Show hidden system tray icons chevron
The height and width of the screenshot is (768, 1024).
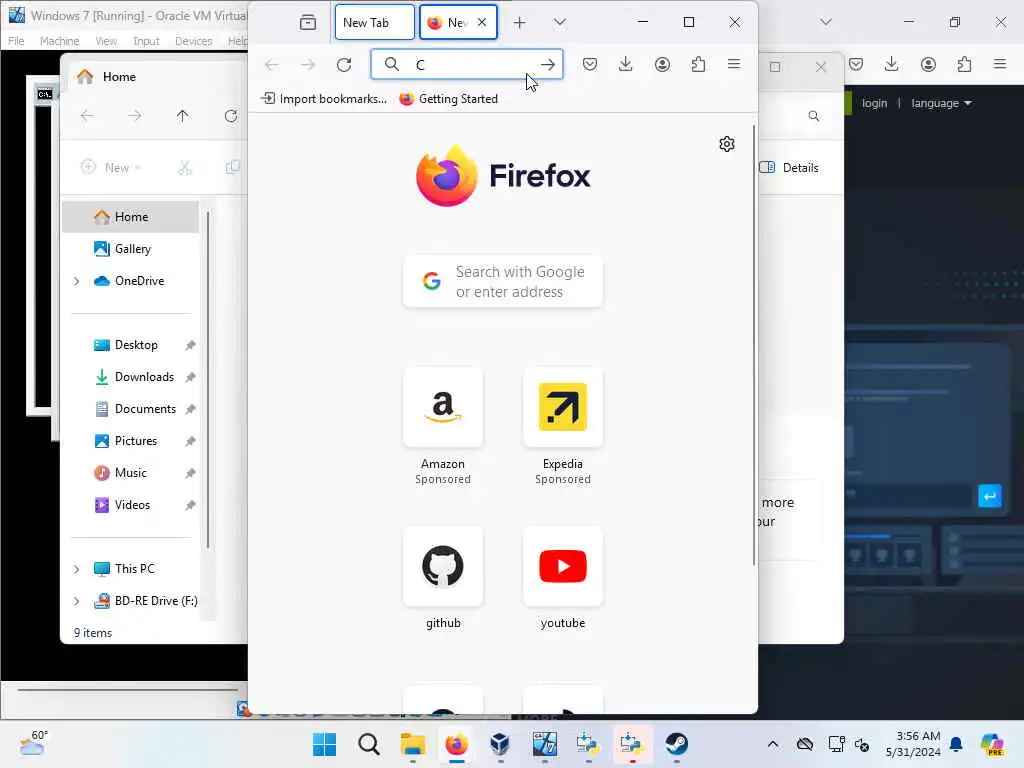773,744
